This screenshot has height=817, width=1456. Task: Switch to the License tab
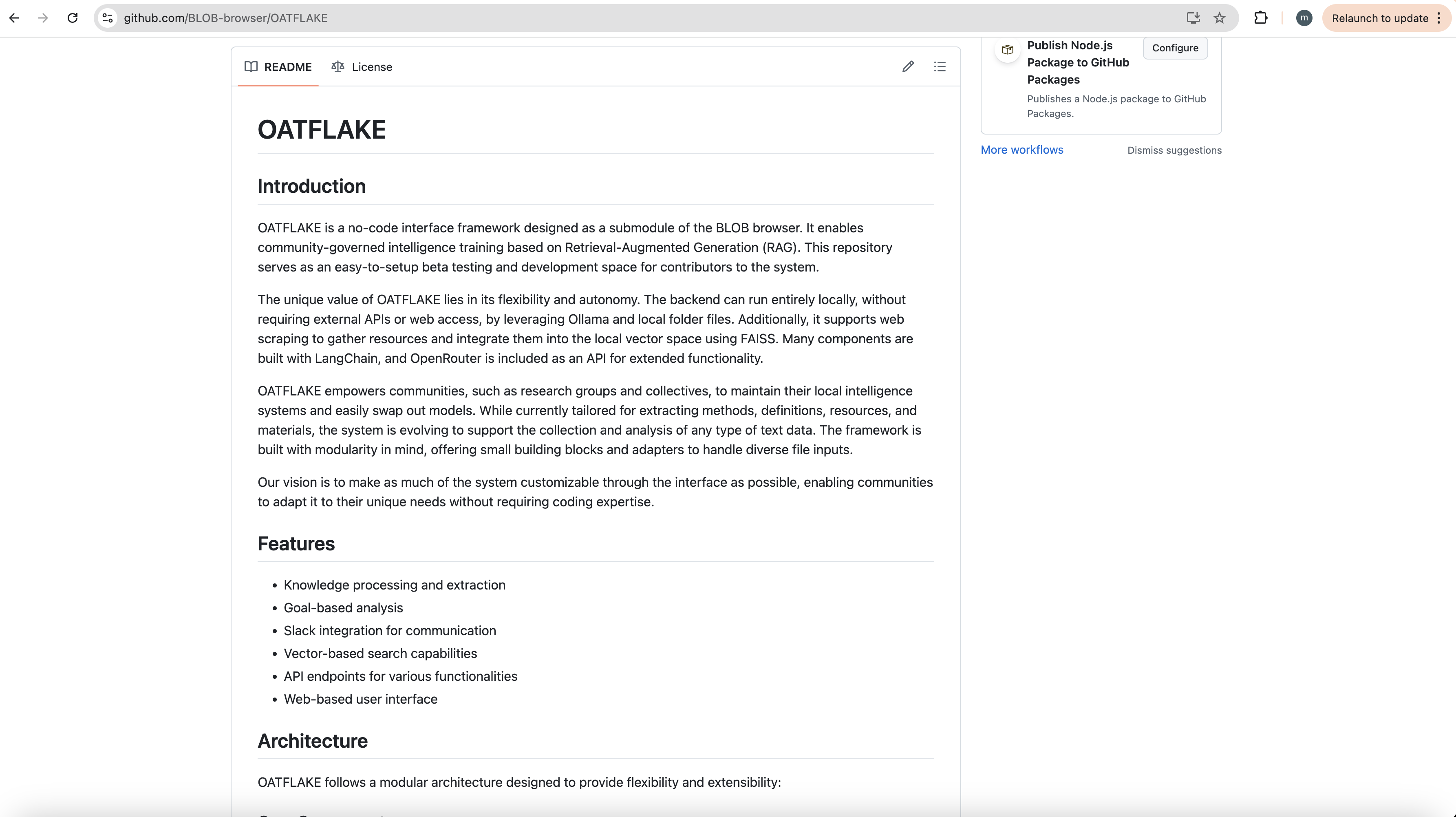(x=362, y=67)
